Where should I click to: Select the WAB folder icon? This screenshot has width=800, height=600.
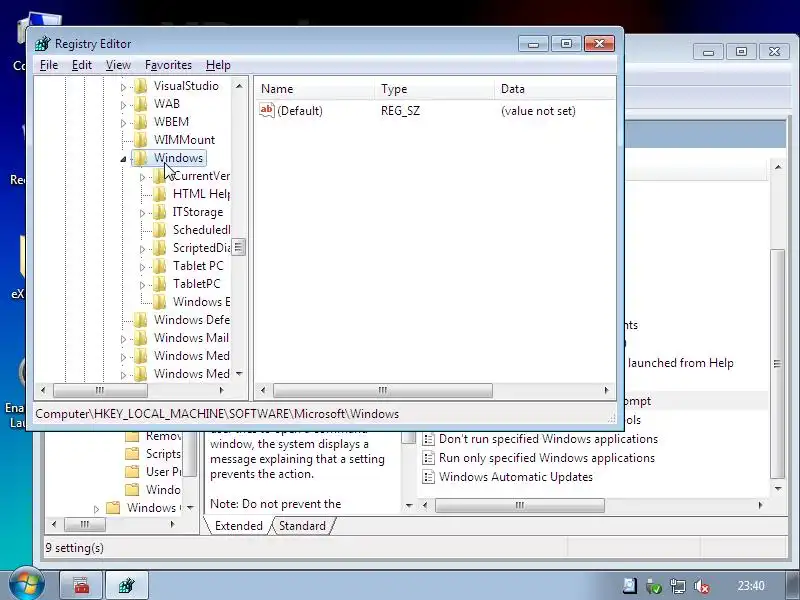(x=141, y=104)
